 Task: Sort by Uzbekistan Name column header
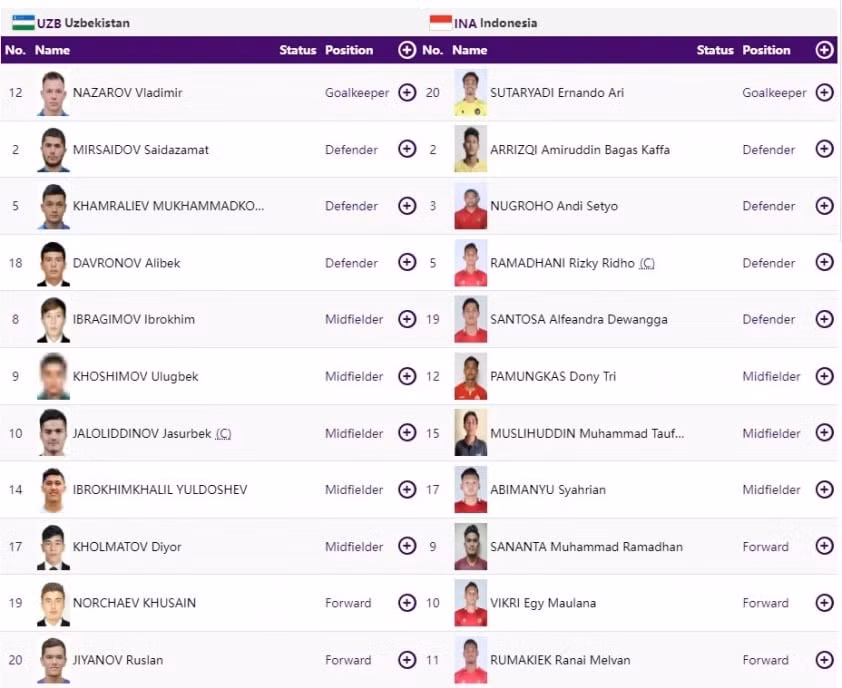tap(52, 50)
